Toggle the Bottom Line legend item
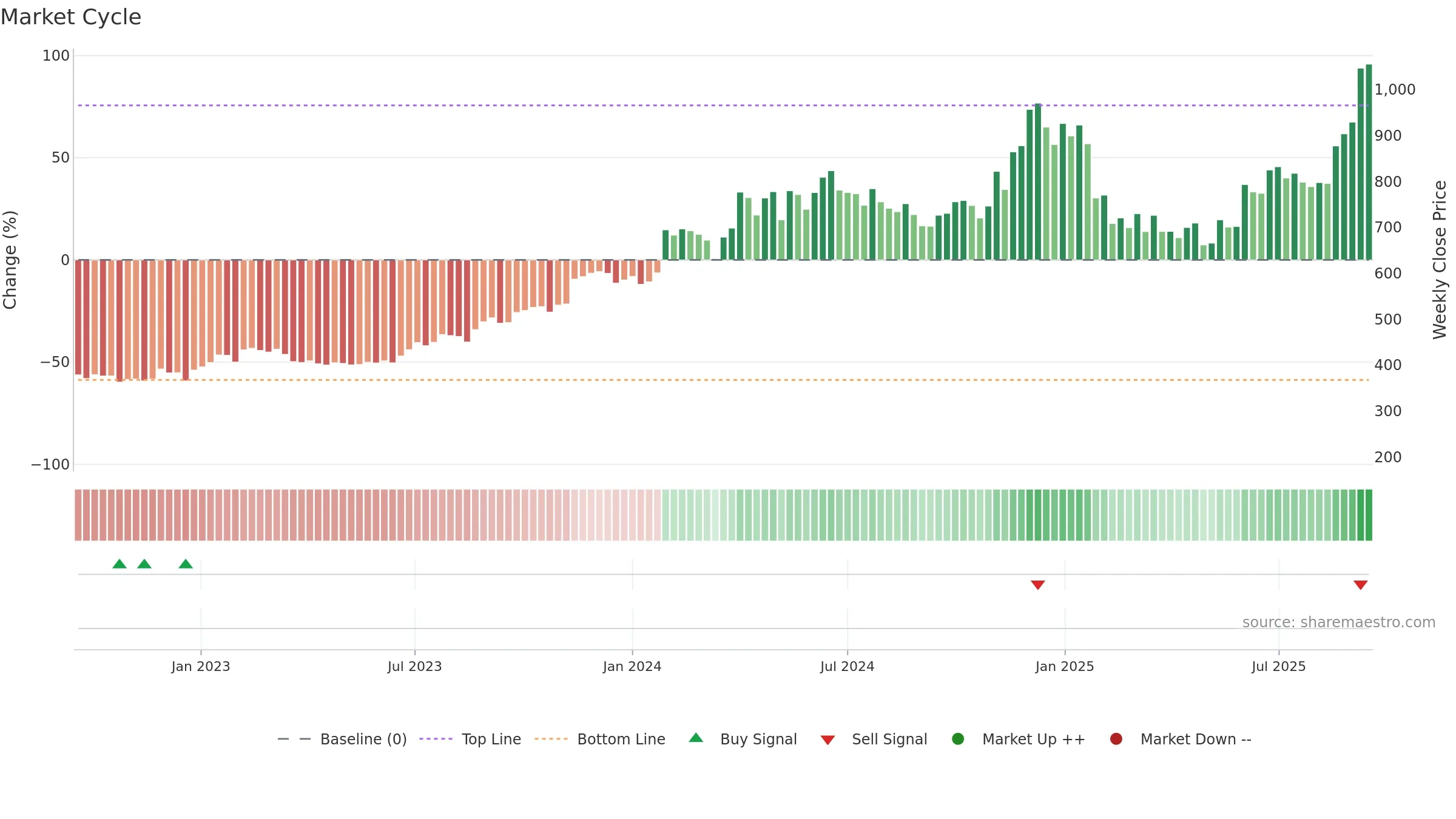This screenshot has height=819, width=1456. click(x=599, y=739)
